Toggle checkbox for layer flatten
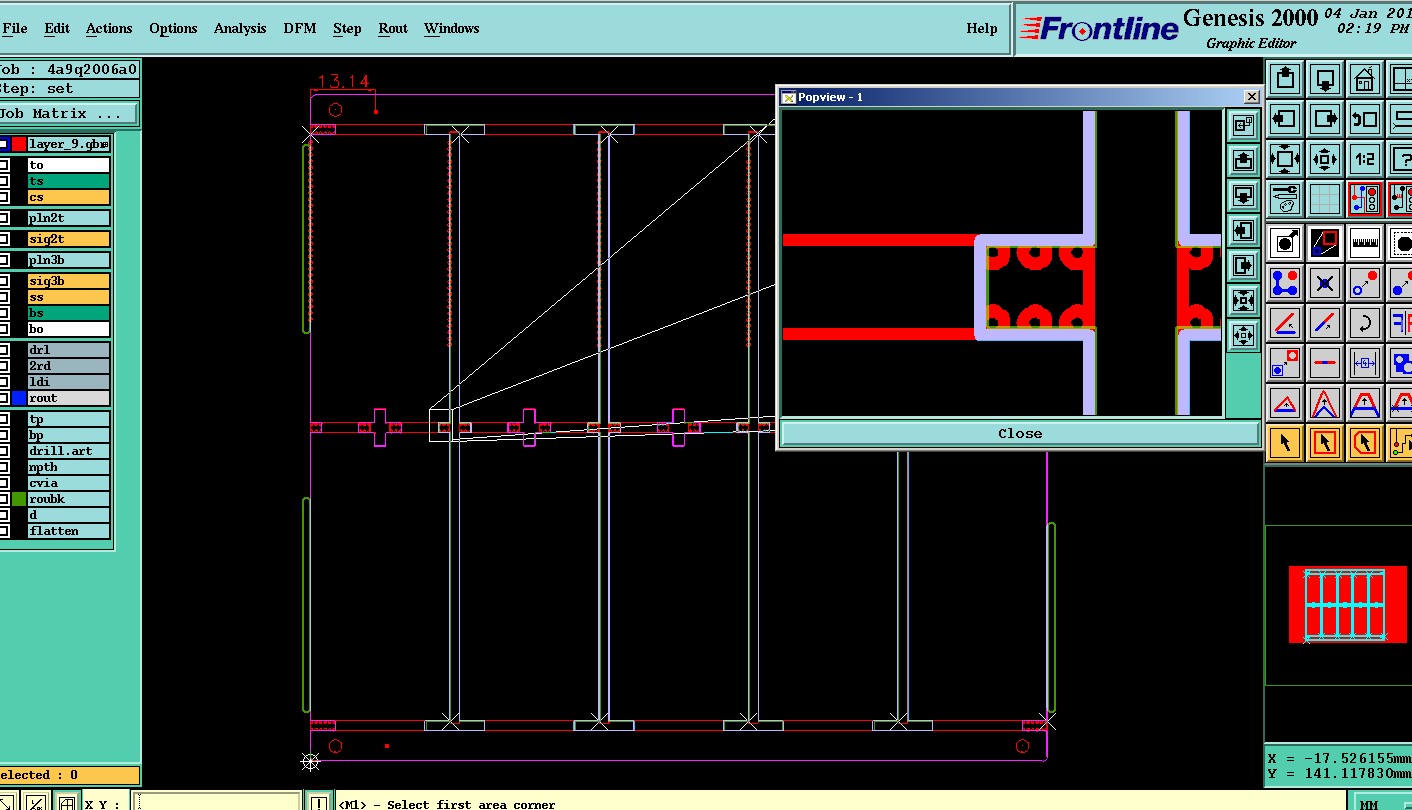The image size is (1412, 810). tap(4, 531)
